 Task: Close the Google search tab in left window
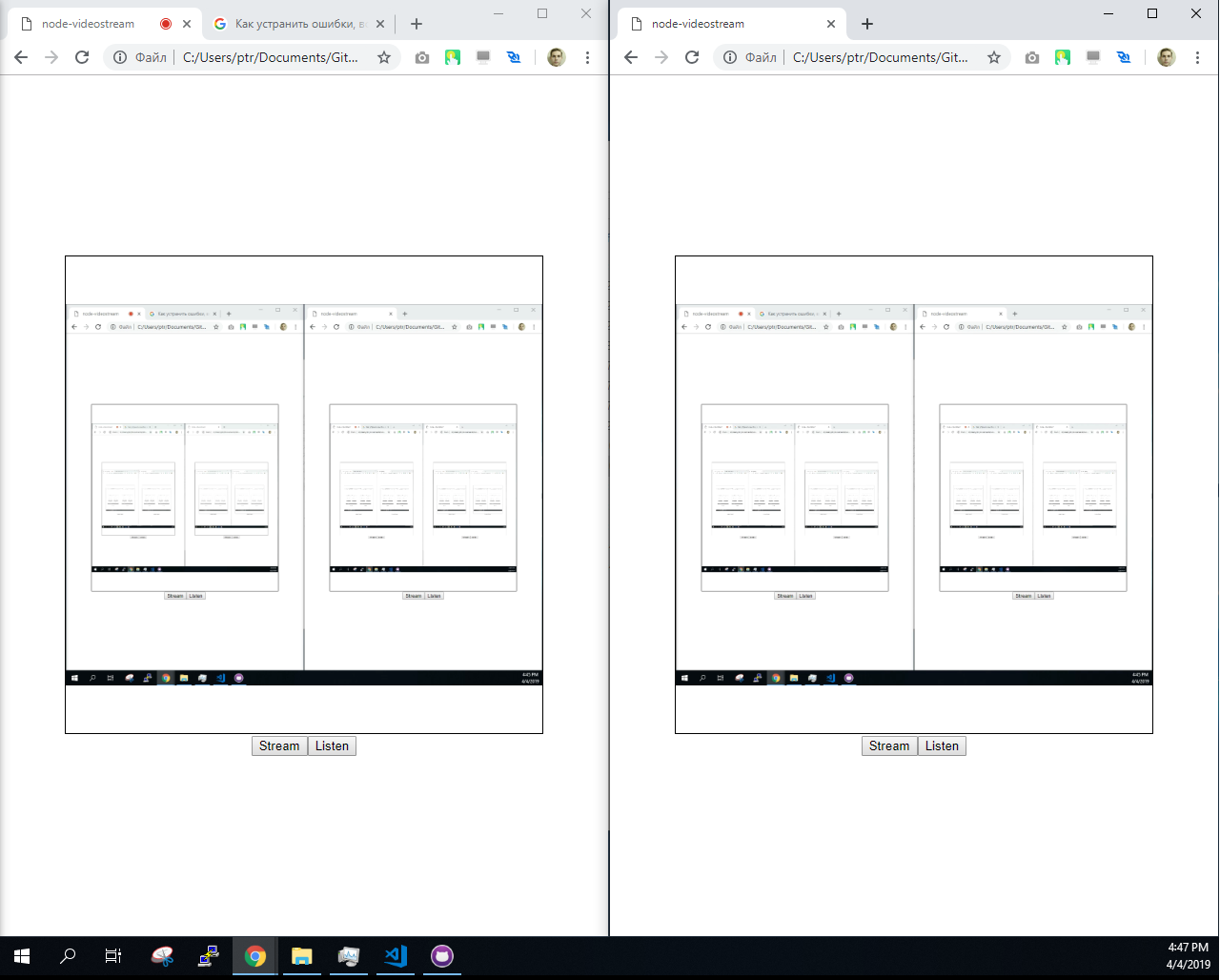click(380, 24)
